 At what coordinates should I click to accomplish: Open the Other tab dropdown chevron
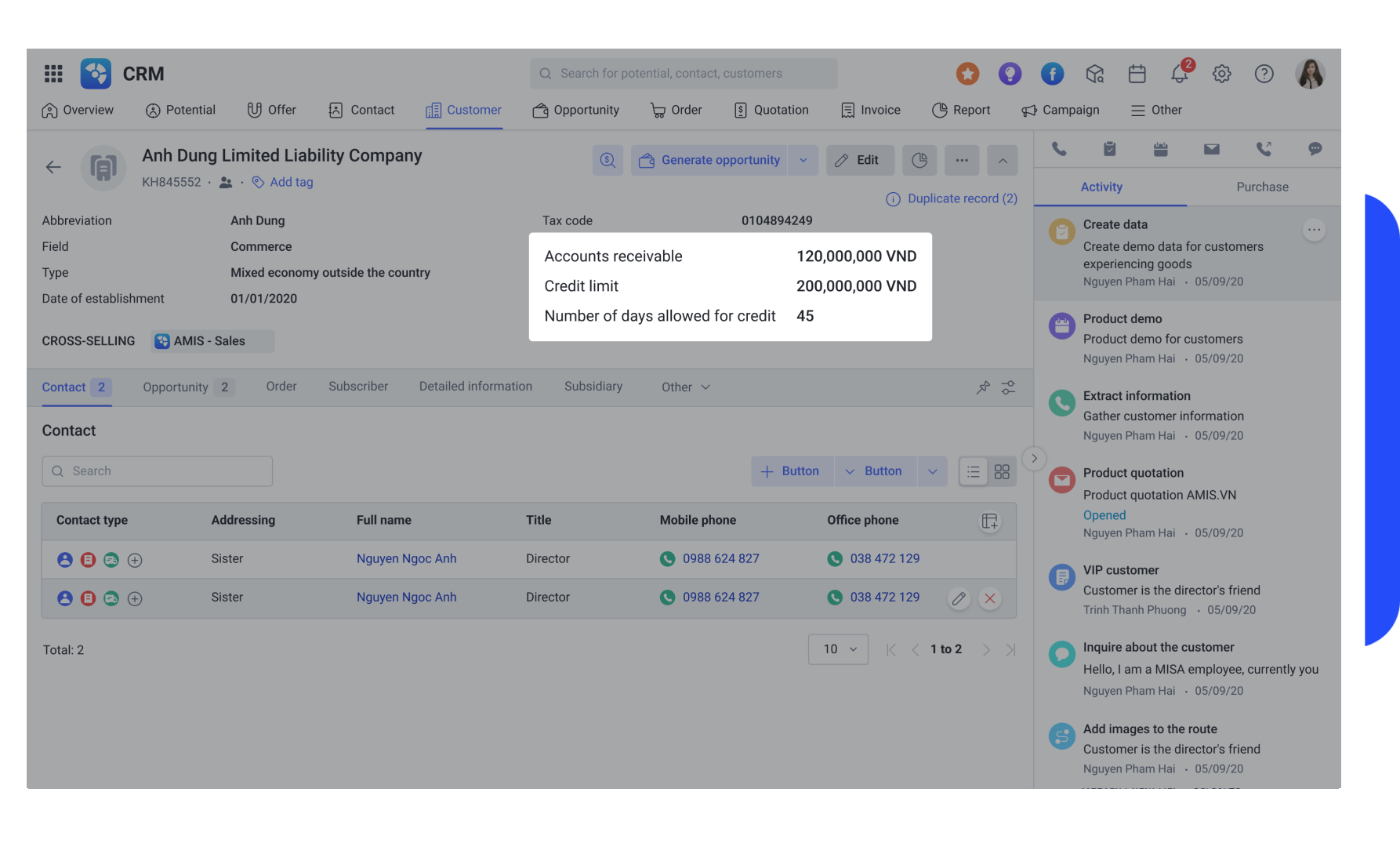[x=705, y=387]
